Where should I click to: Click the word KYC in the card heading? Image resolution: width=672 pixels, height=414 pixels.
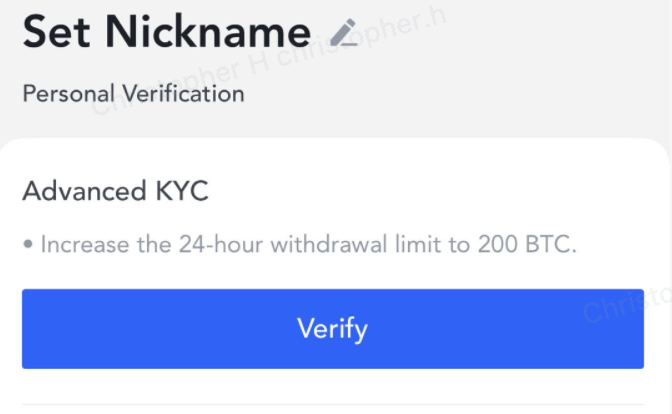point(182,191)
